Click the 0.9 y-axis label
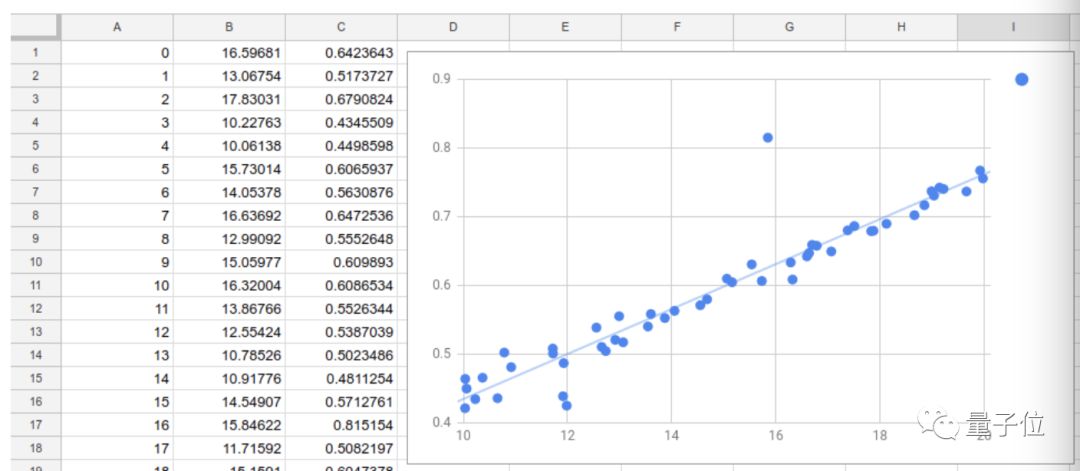1080x471 pixels. point(442,78)
